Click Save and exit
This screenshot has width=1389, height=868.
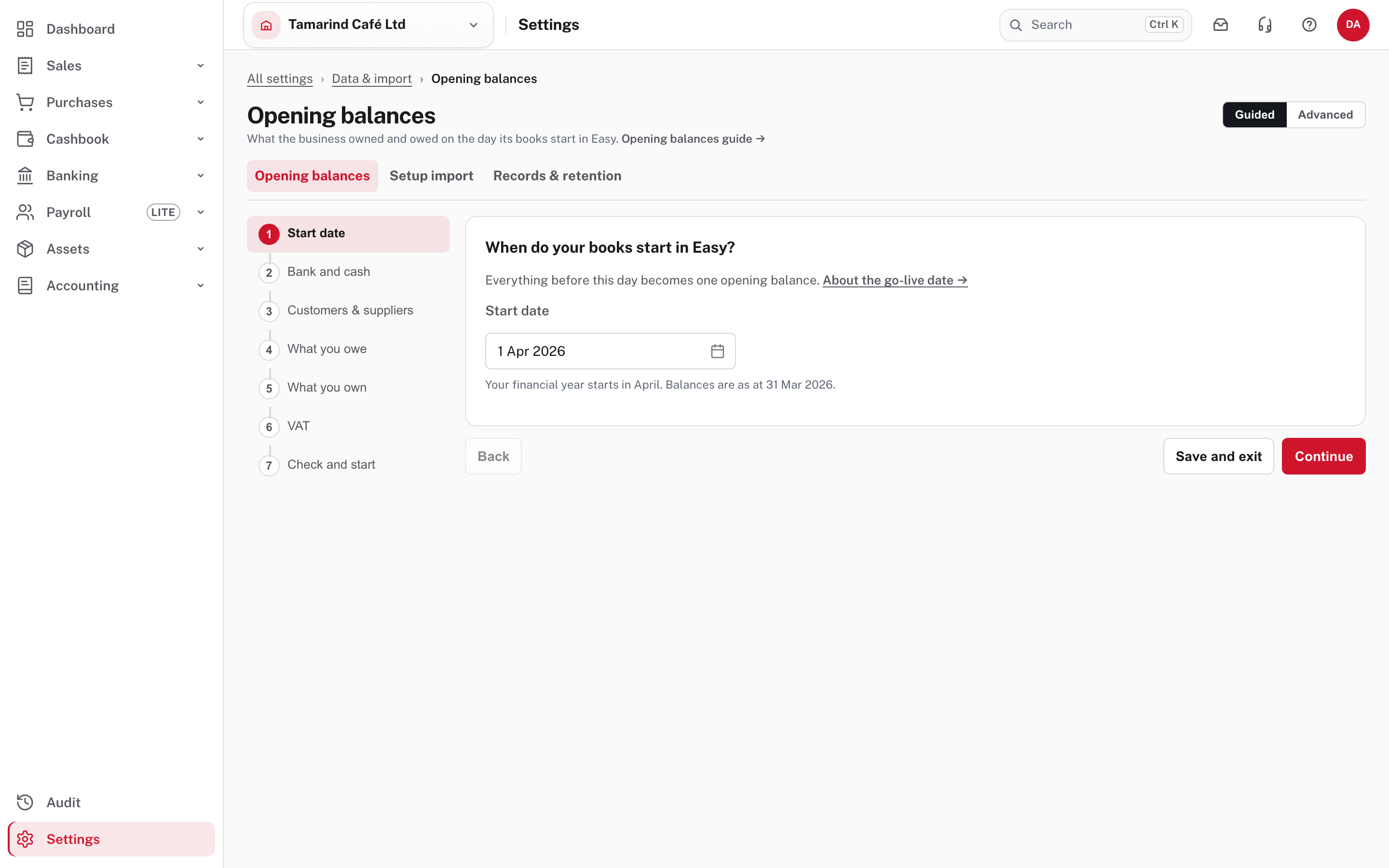pyautogui.click(x=1219, y=456)
